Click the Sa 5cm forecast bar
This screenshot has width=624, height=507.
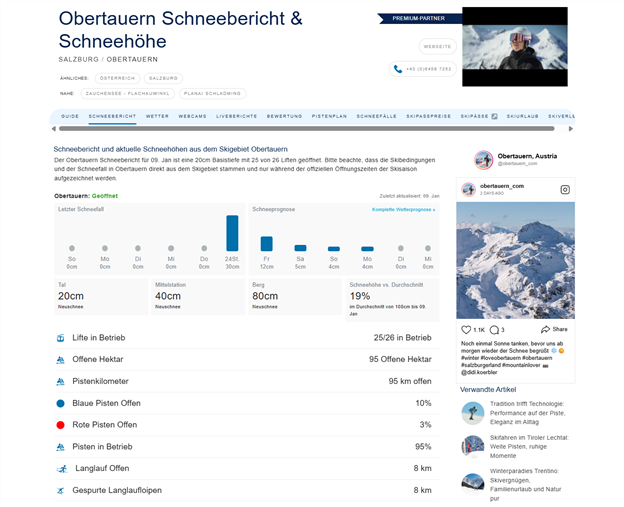pos(300,248)
